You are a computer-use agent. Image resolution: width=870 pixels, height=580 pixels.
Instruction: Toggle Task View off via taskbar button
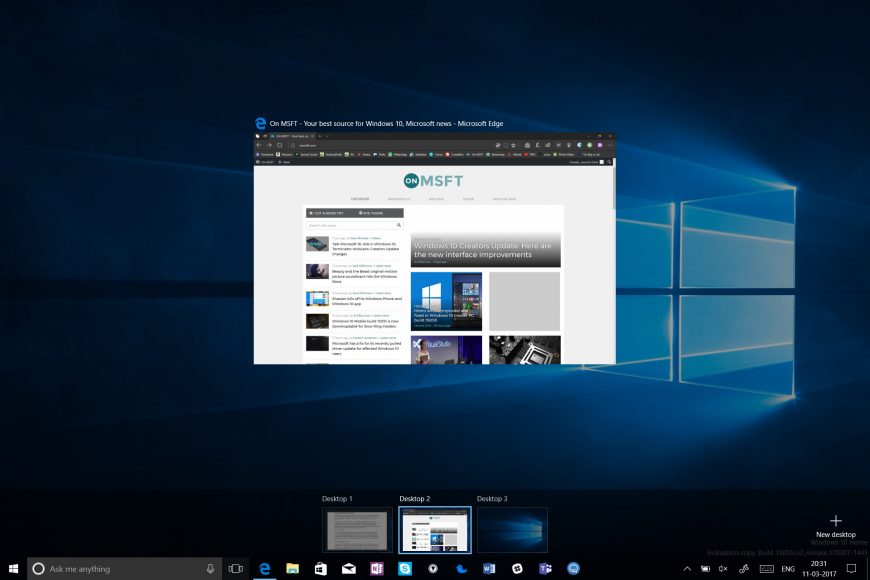tap(236, 568)
